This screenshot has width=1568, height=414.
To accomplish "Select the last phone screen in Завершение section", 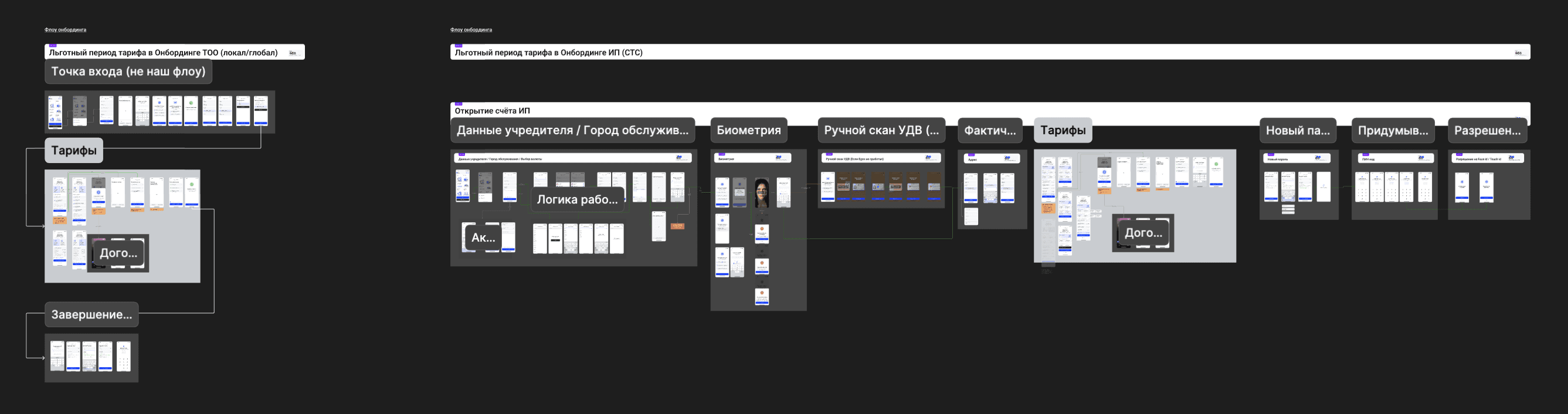I will (124, 356).
